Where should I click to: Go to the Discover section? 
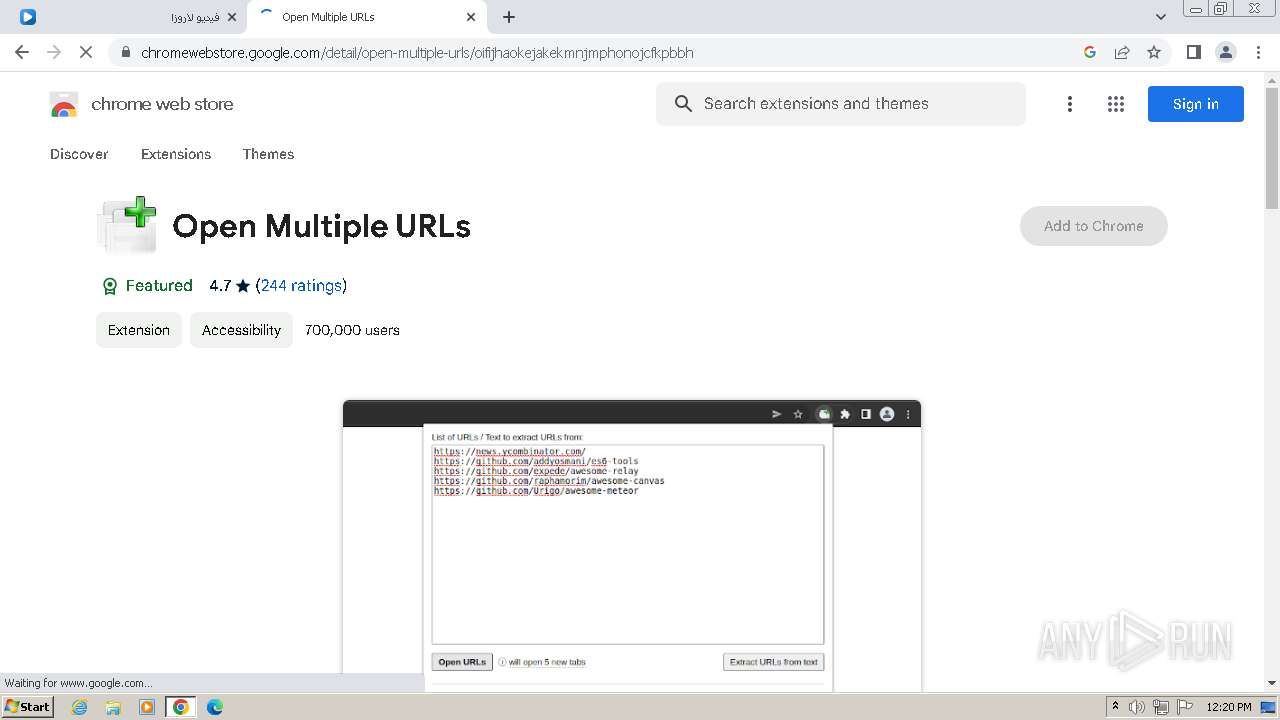(79, 154)
